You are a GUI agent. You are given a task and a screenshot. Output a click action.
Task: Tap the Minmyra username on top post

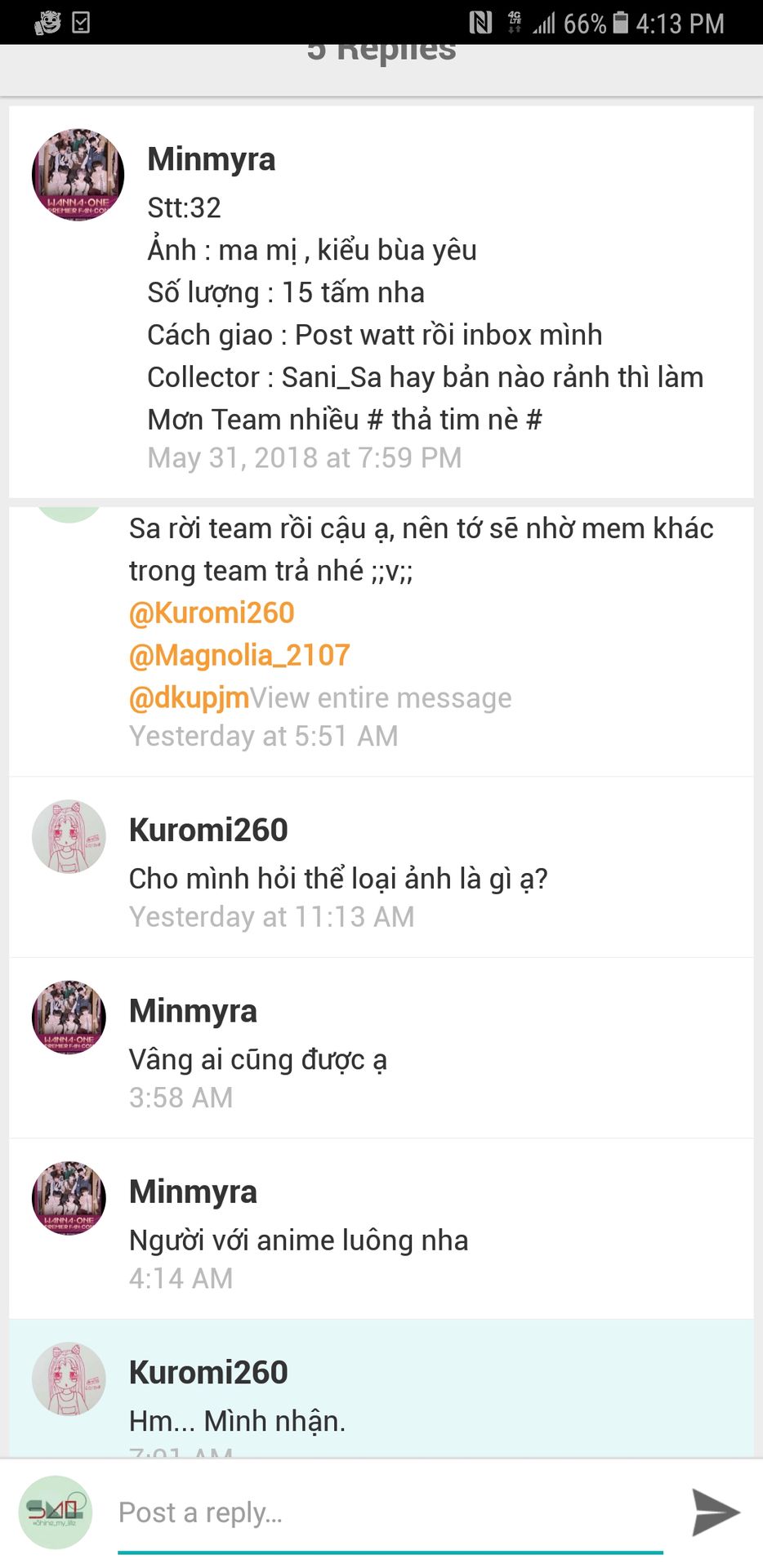pyautogui.click(x=211, y=159)
